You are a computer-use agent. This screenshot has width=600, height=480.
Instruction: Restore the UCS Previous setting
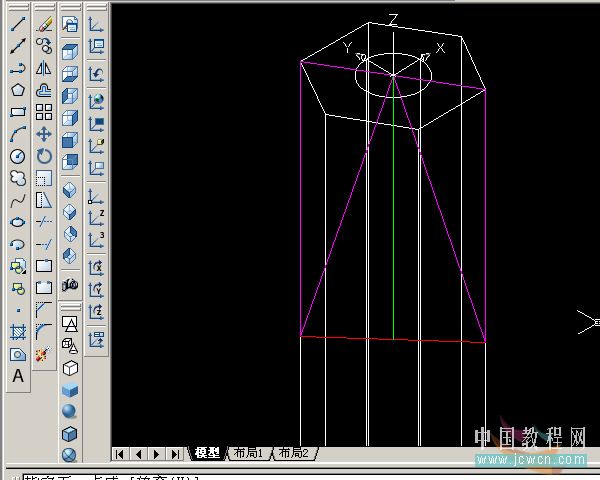click(96, 74)
